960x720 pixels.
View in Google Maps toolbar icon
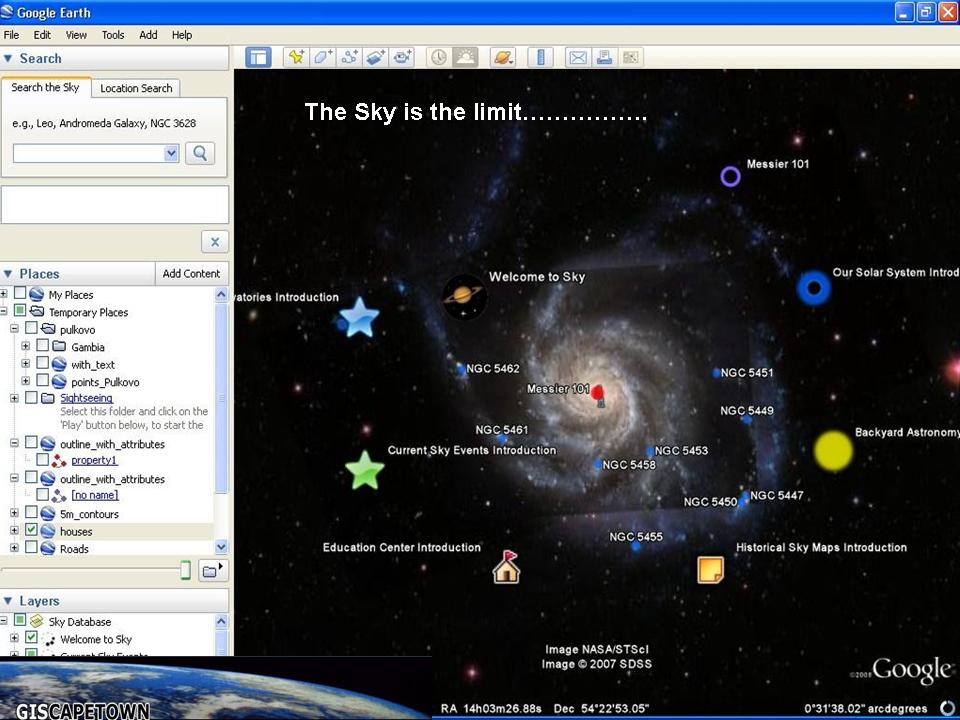point(631,58)
